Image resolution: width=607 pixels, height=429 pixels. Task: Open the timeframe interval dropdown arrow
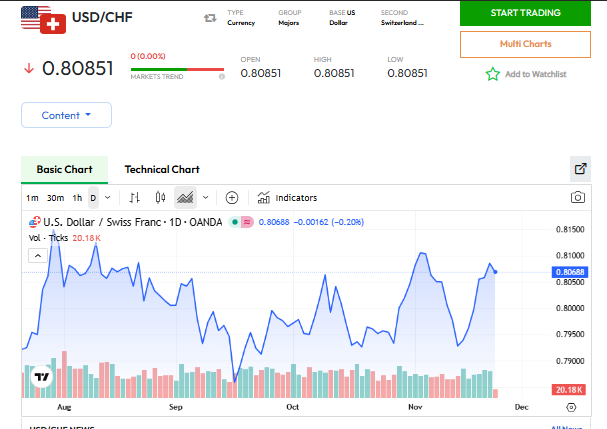(x=107, y=198)
